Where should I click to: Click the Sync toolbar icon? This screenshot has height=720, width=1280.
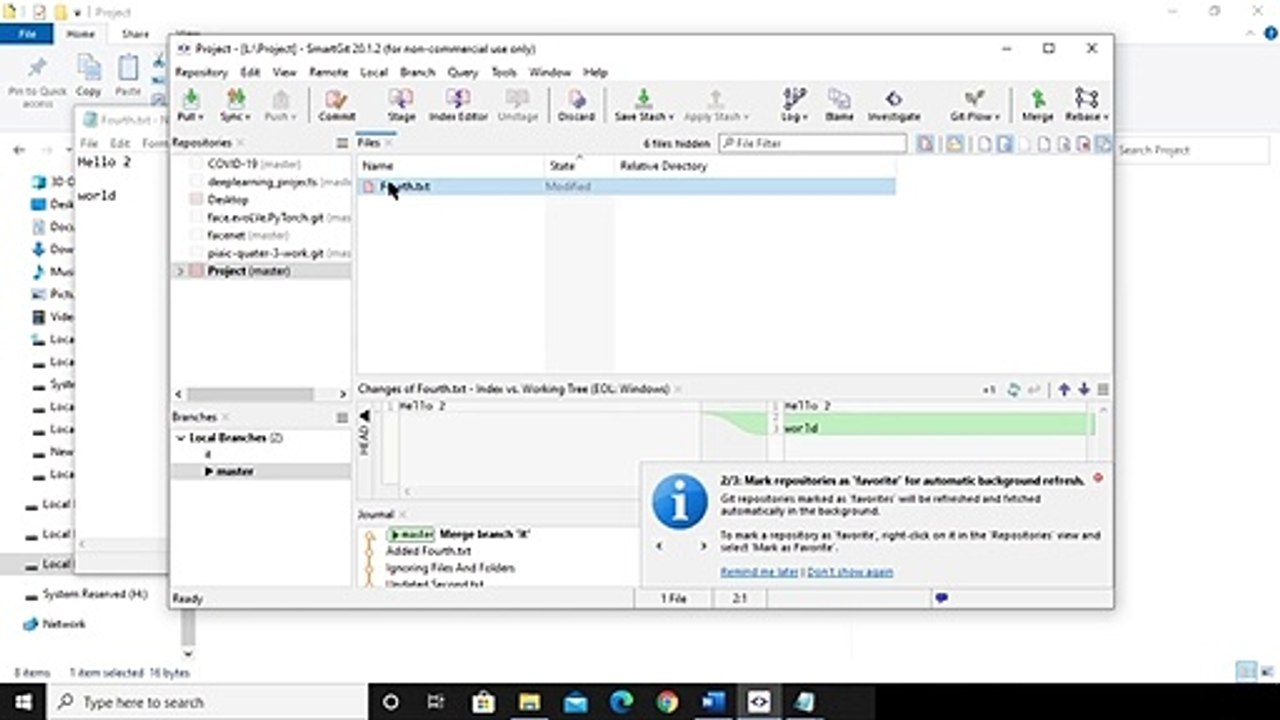235,99
